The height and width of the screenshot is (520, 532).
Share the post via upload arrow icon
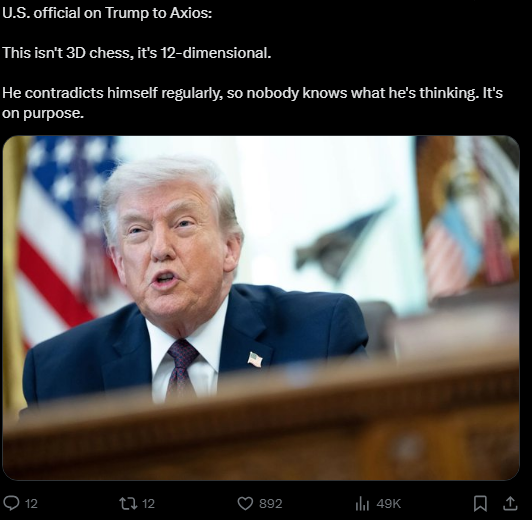point(510,503)
